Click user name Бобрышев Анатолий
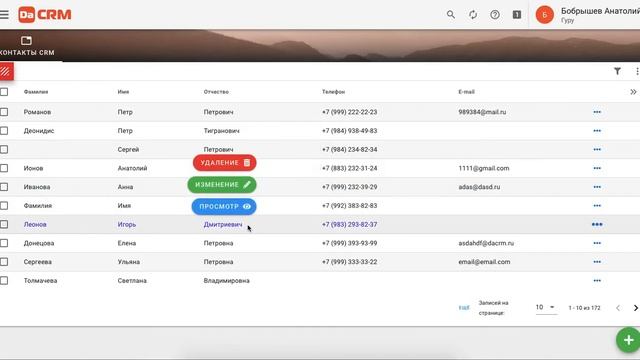Viewport: 640px width, 360px height. point(600,11)
